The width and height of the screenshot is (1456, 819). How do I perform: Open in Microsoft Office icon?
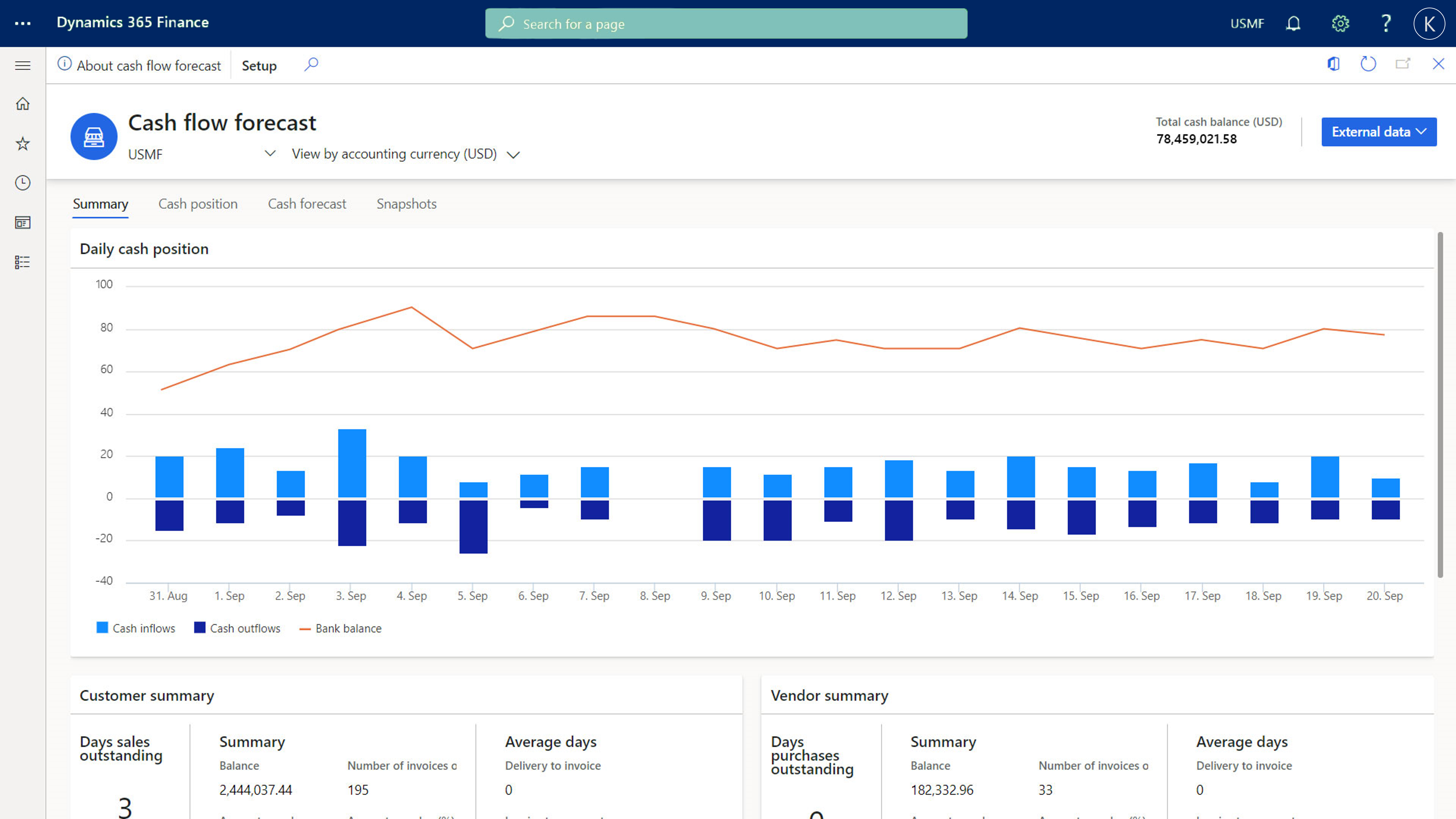1333,64
